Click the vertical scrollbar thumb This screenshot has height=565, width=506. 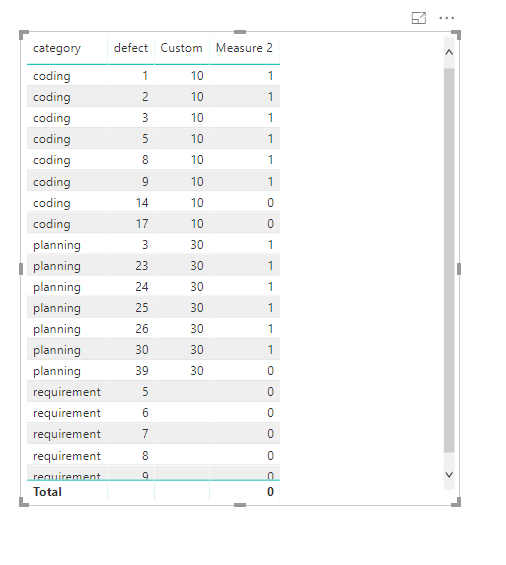point(449,260)
